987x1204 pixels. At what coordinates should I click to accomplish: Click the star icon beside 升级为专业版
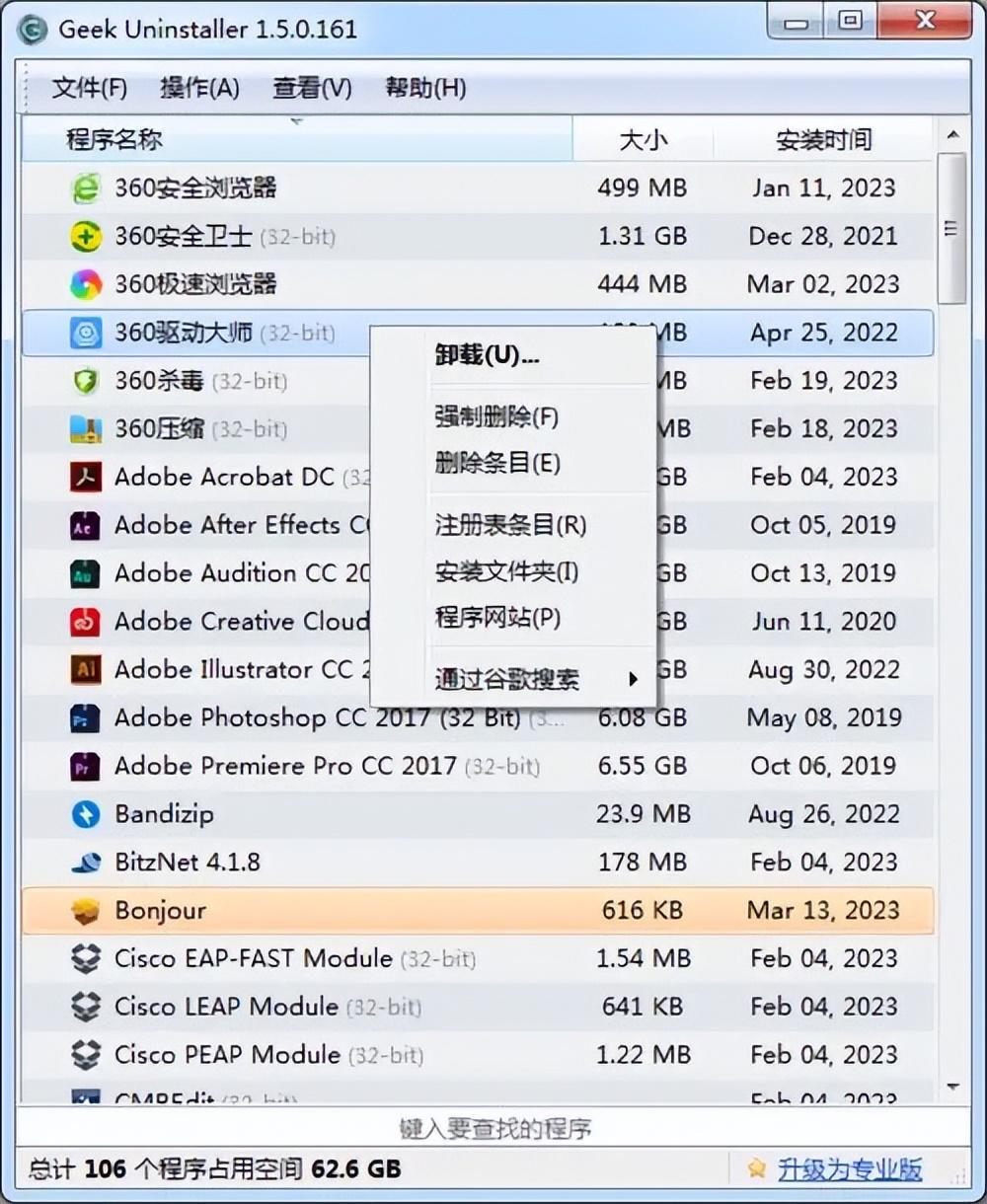point(757,1169)
